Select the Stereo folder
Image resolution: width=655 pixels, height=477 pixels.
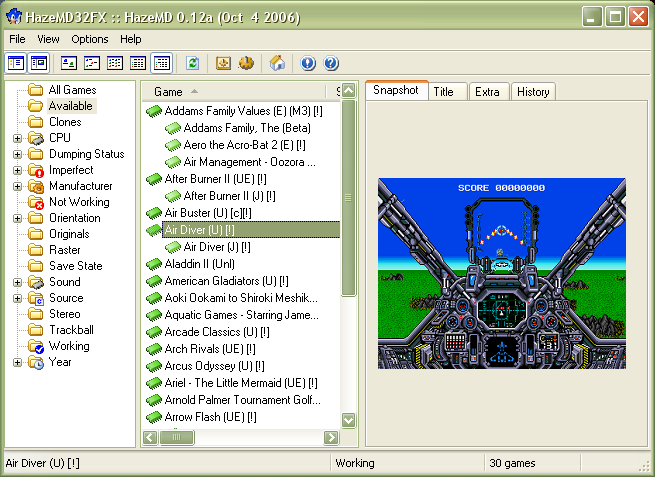coord(65,314)
